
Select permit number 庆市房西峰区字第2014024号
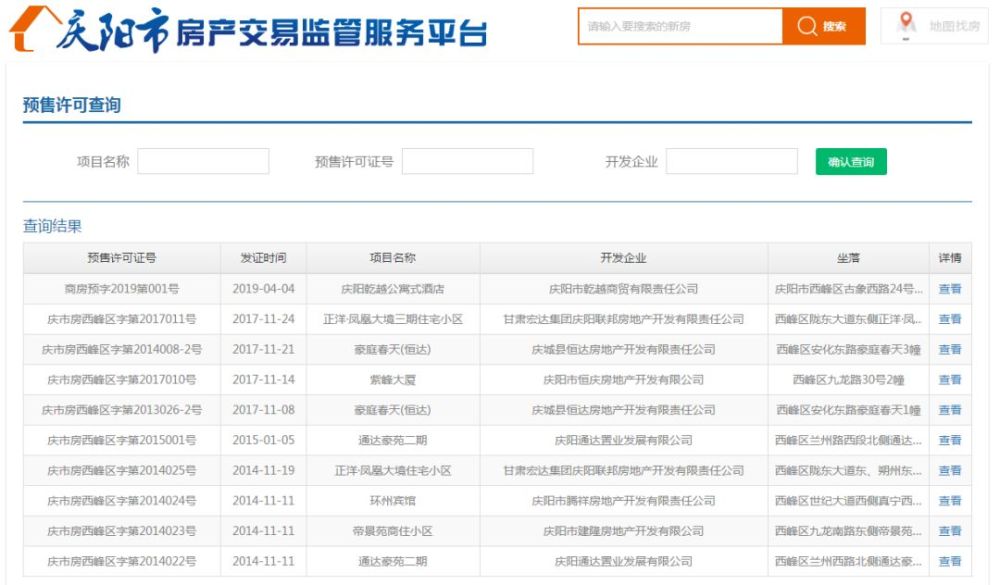pos(122,501)
